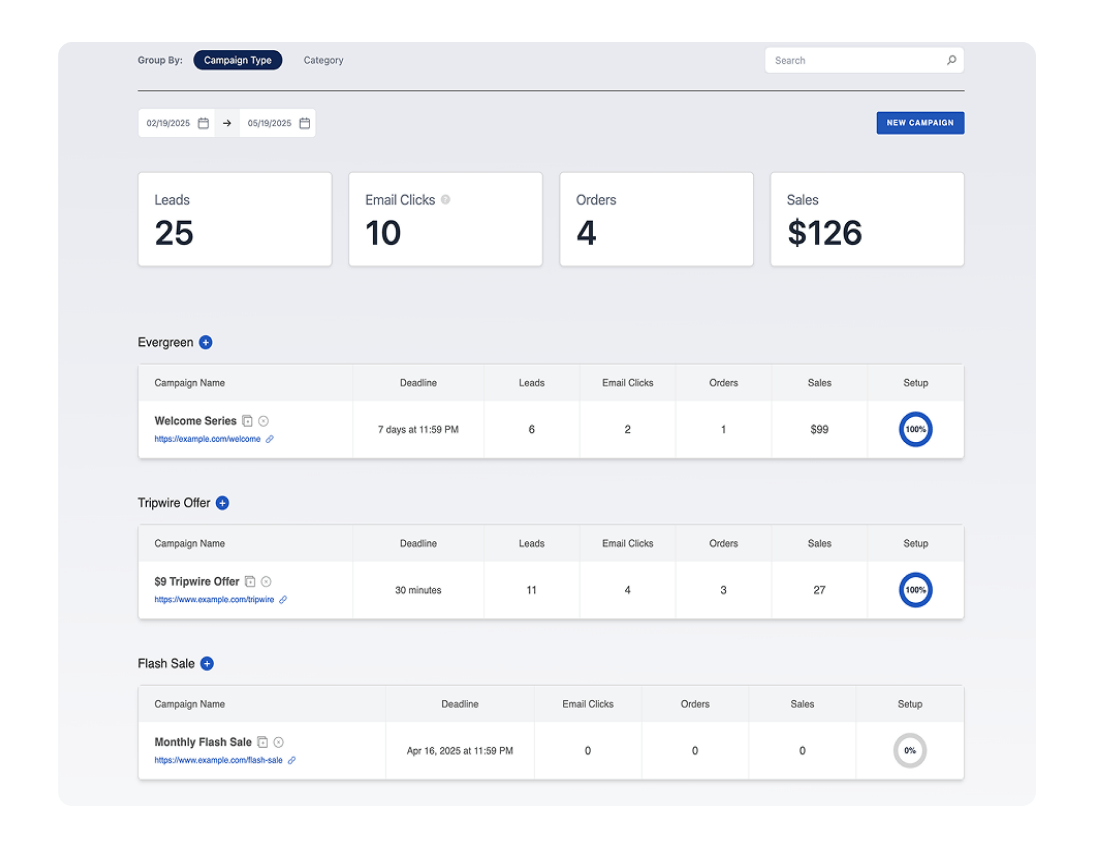The width and height of the screenshot is (1093, 848).
Task: Click the circled X icon beside Monthly Flash Sale
Action: pyautogui.click(x=279, y=742)
